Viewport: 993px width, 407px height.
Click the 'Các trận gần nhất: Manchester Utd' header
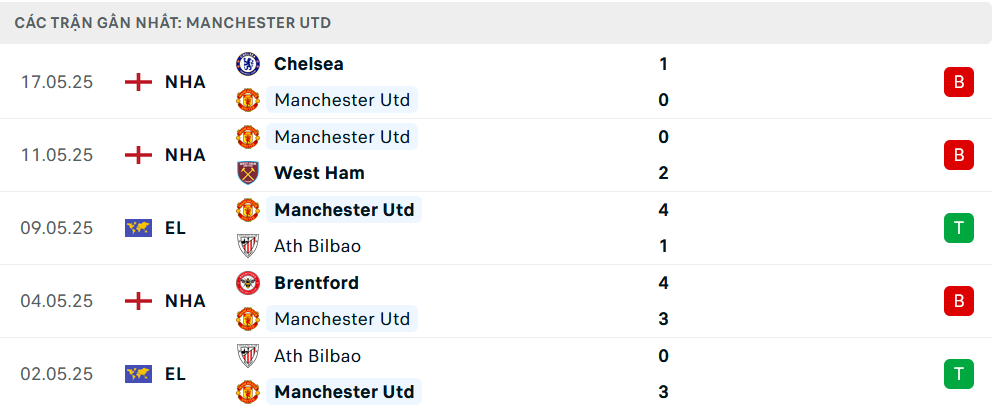173,23
